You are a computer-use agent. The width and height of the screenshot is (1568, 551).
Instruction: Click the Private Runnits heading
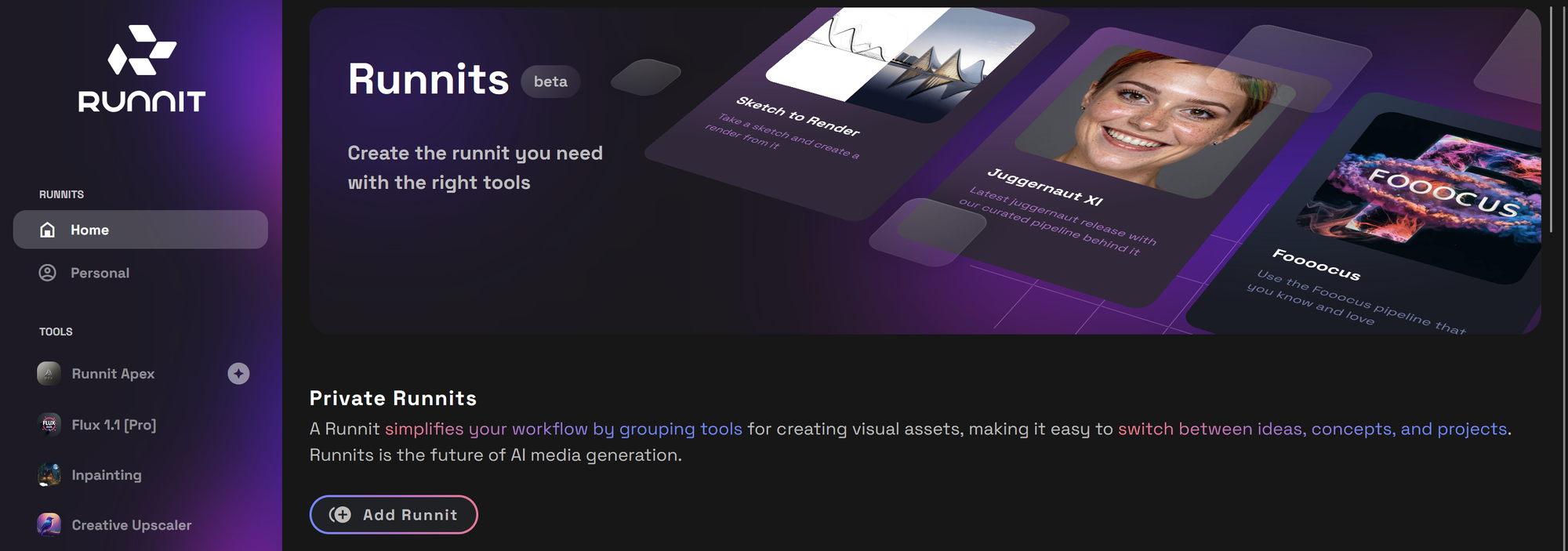(393, 398)
